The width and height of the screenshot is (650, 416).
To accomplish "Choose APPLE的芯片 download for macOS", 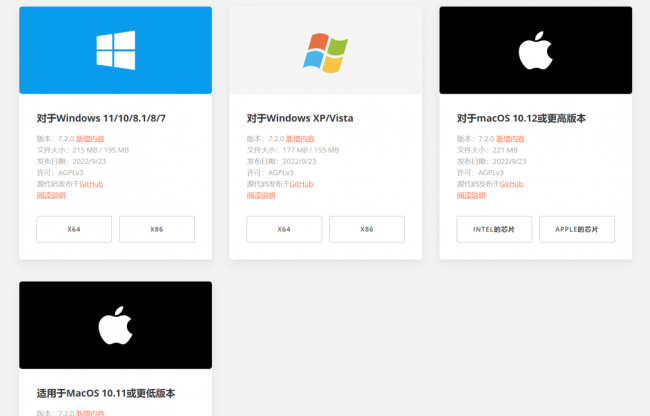I will [577, 229].
